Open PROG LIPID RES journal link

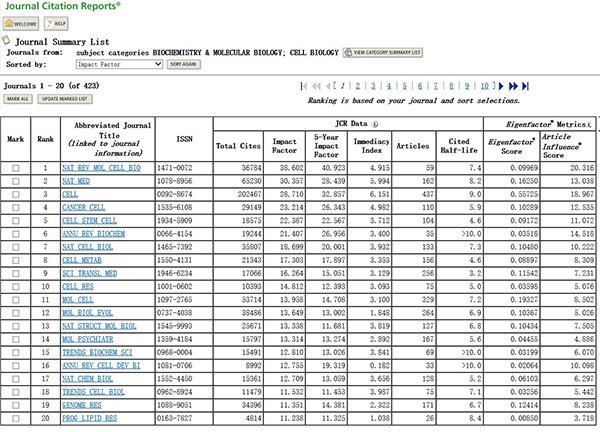coord(90,419)
